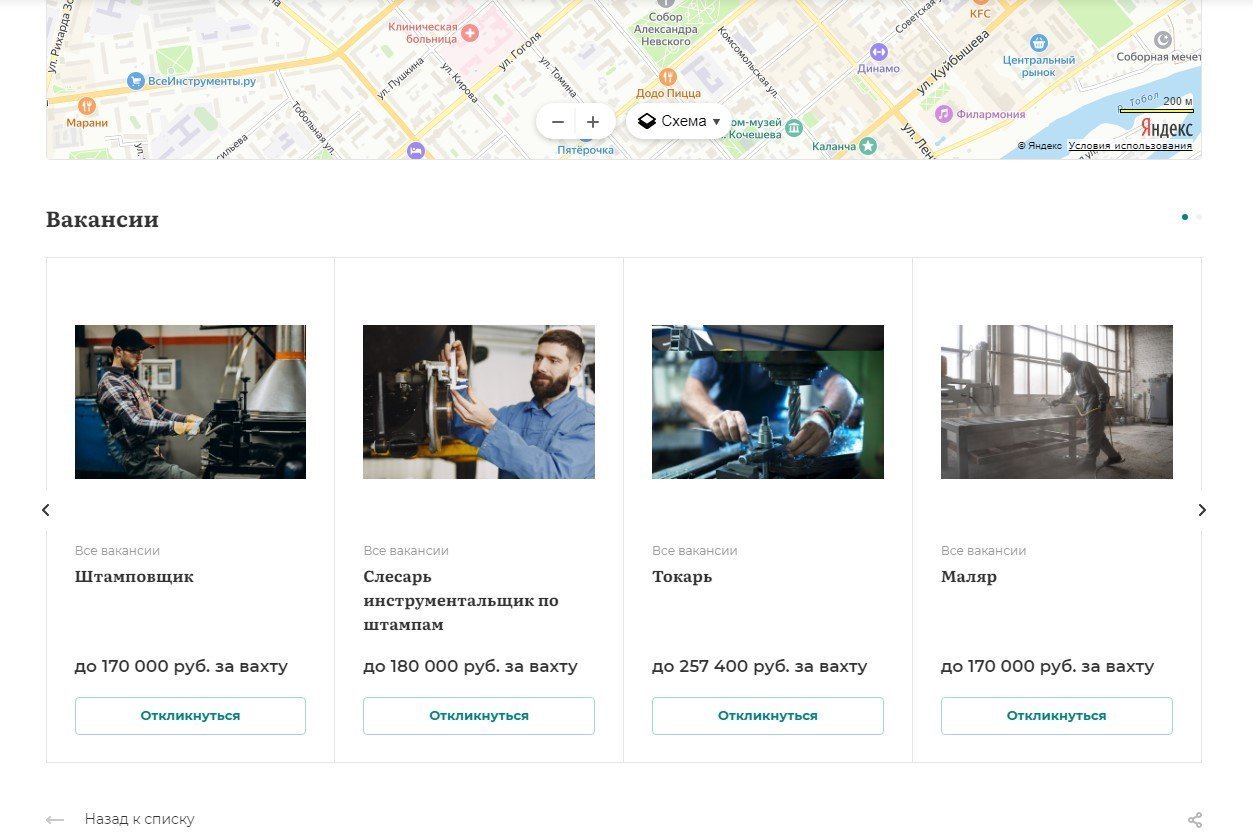
Task: Go back via Назад к списку
Action: coord(139,819)
